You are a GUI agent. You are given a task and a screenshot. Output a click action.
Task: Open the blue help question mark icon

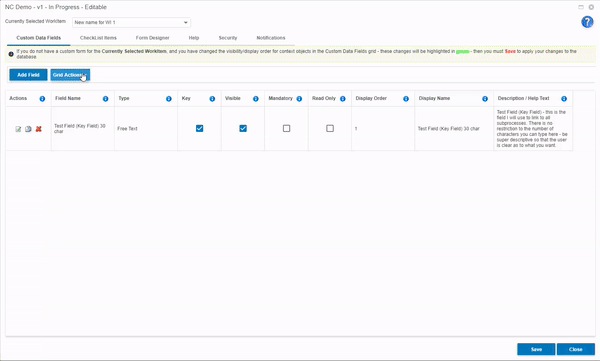point(587,22)
